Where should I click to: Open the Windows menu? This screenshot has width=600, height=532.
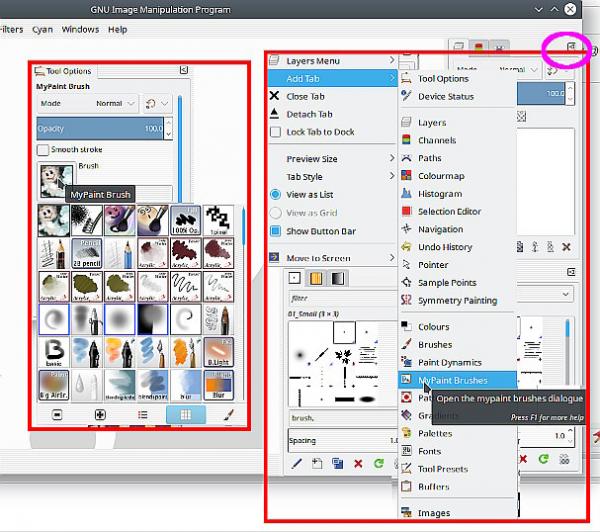coord(80,29)
